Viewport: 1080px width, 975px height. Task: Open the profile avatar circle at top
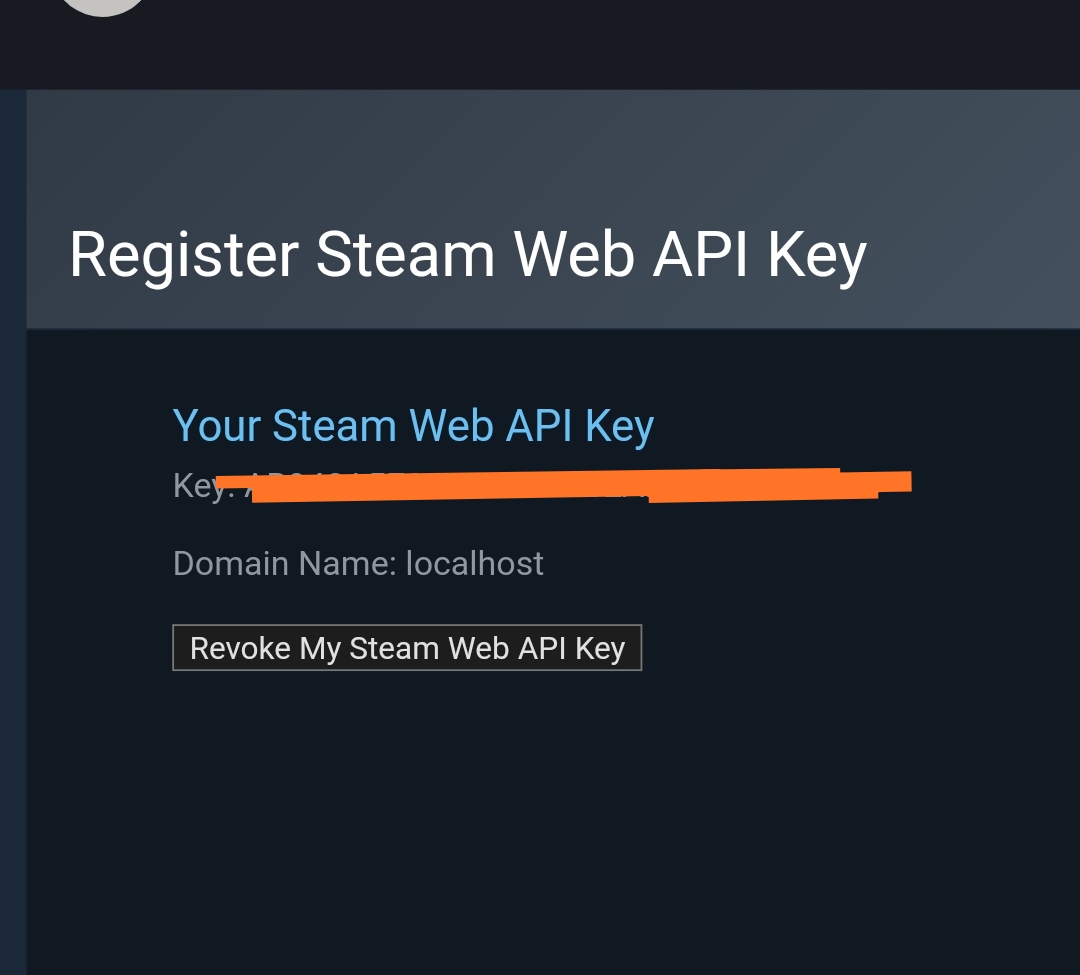point(103,7)
